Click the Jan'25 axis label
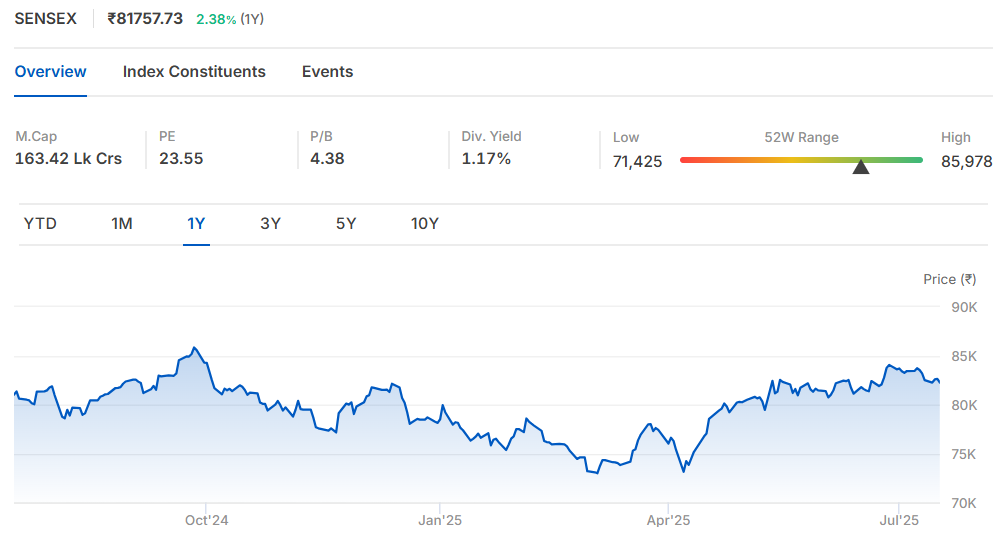Image resolution: width=998 pixels, height=537 pixels. point(440,520)
